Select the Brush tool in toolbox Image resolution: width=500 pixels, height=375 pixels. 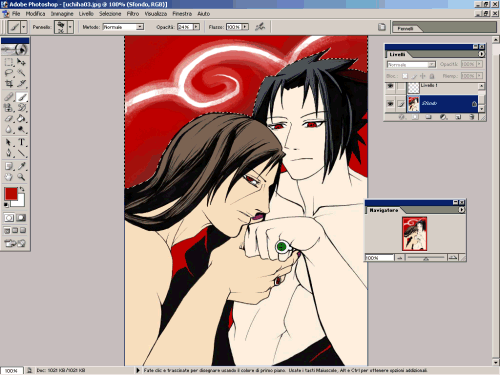click(22, 97)
